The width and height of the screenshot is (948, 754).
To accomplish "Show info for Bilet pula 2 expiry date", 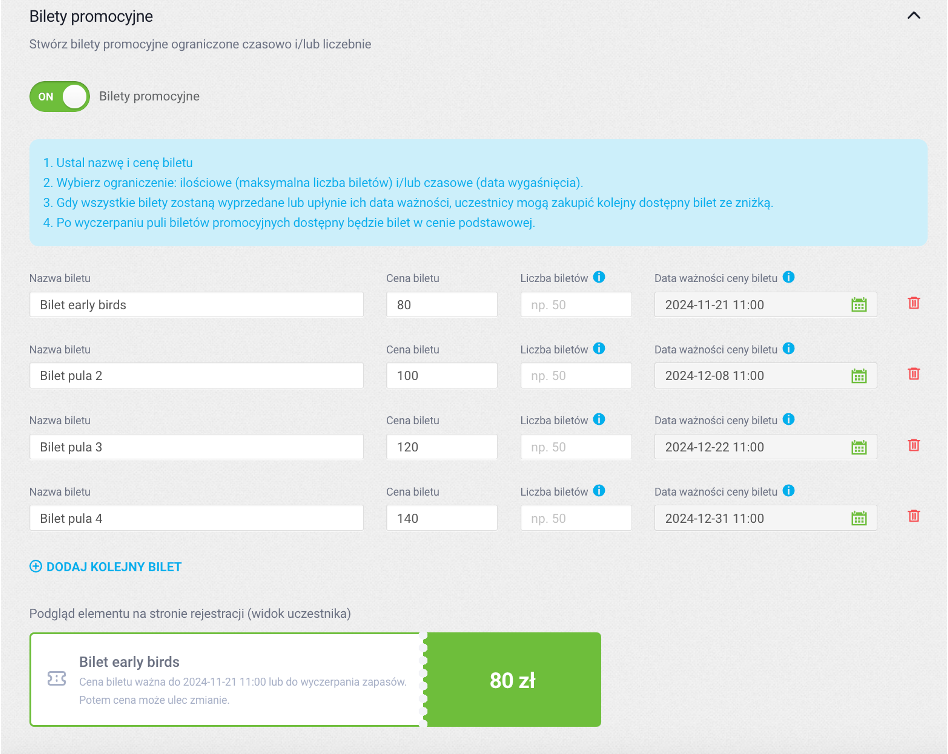I will (788, 348).
